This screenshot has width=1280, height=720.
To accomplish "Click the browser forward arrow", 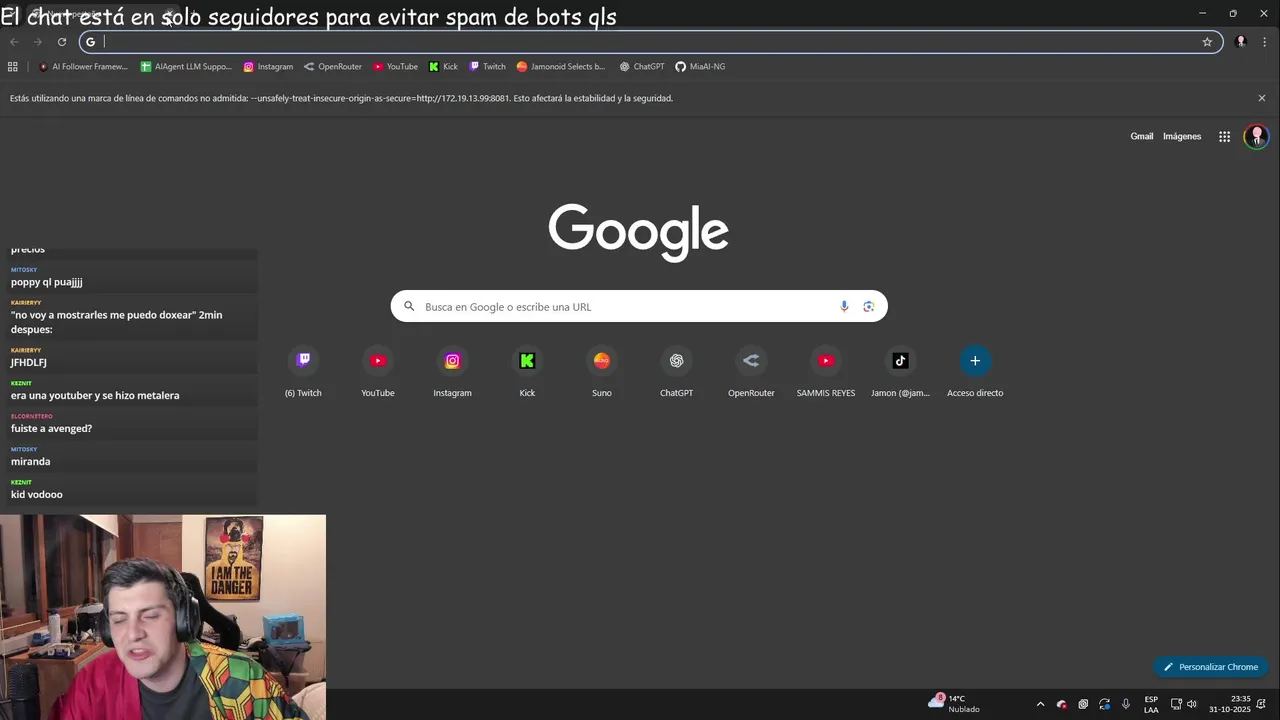I will 38,42.
